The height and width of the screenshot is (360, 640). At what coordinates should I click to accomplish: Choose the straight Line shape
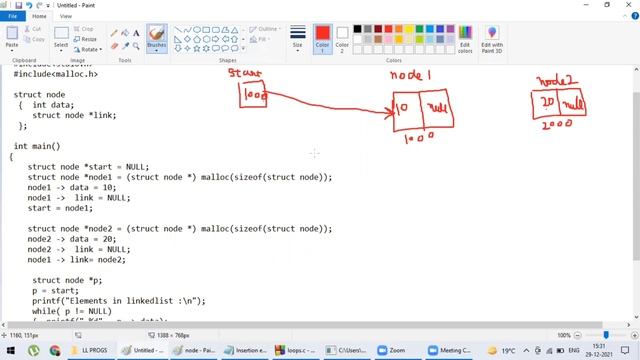[178, 30]
